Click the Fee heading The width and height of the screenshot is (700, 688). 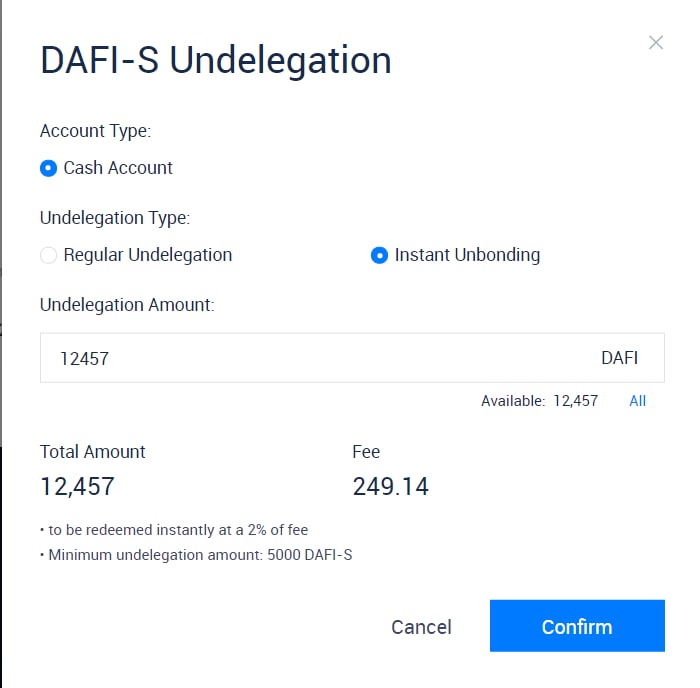[x=366, y=452]
